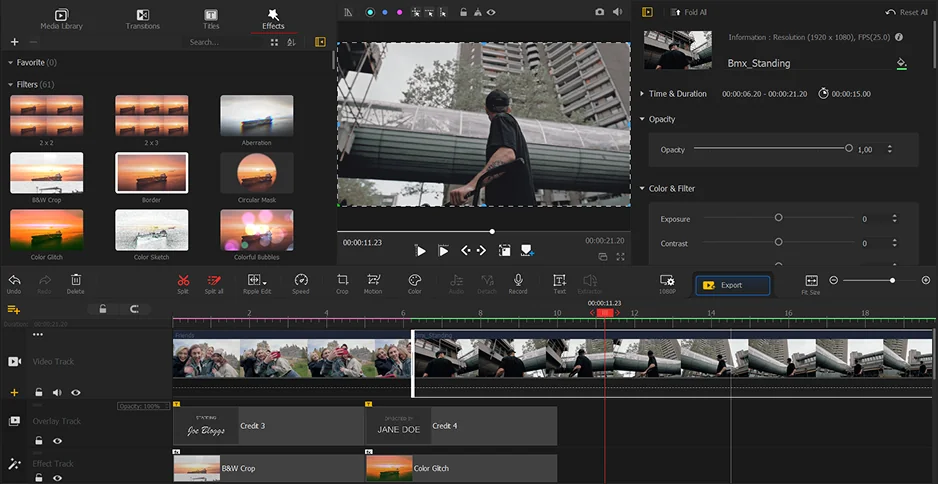Select the Effects tab

pyautogui.click(x=273, y=19)
